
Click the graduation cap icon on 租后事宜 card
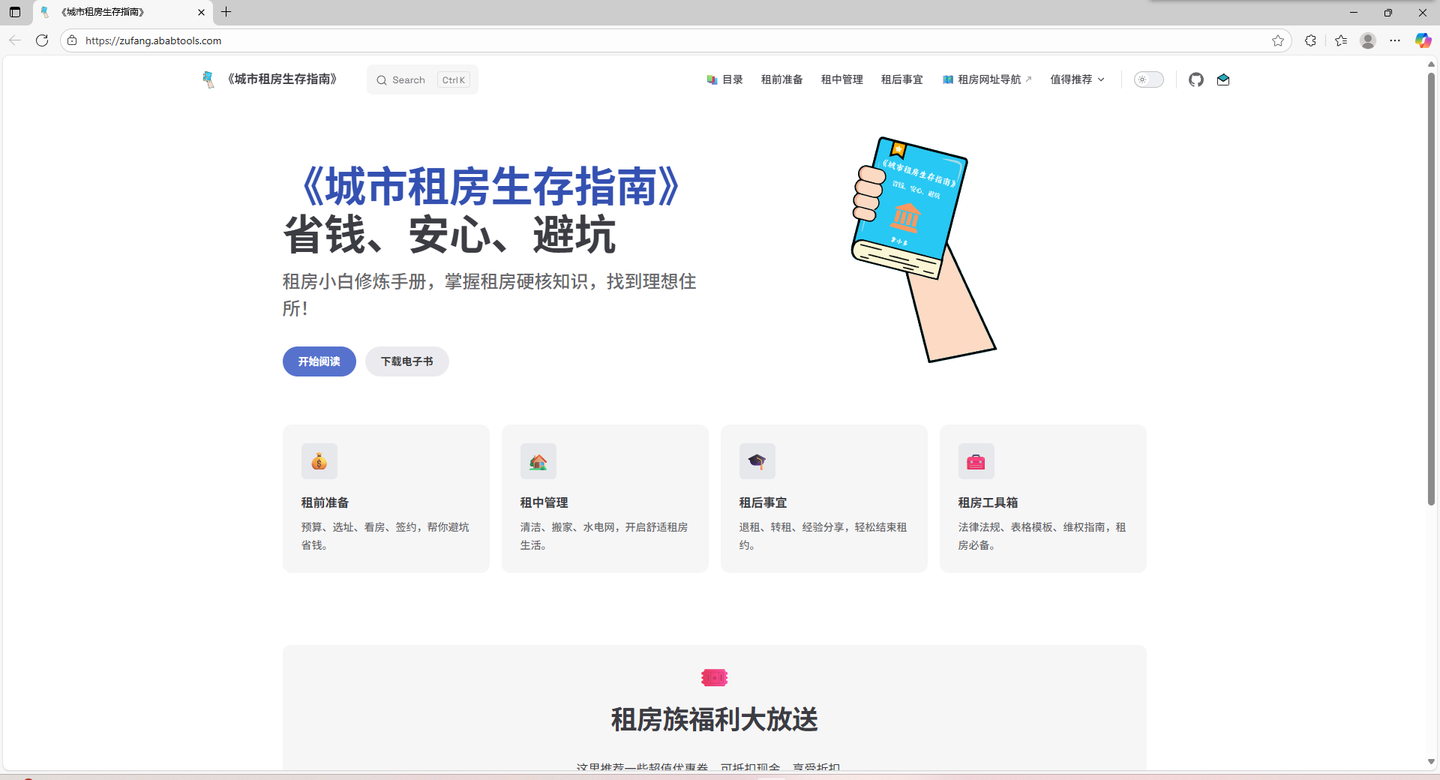[x=757, y=461]
